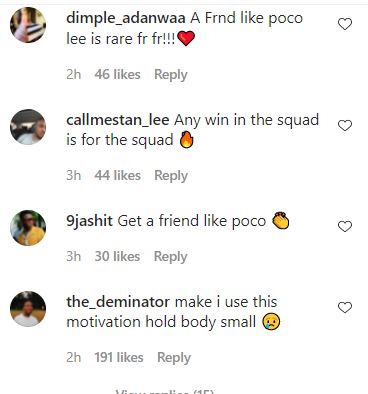Open 9jashit's profile avatar
The image size is (368, 394).
(28, 228)
